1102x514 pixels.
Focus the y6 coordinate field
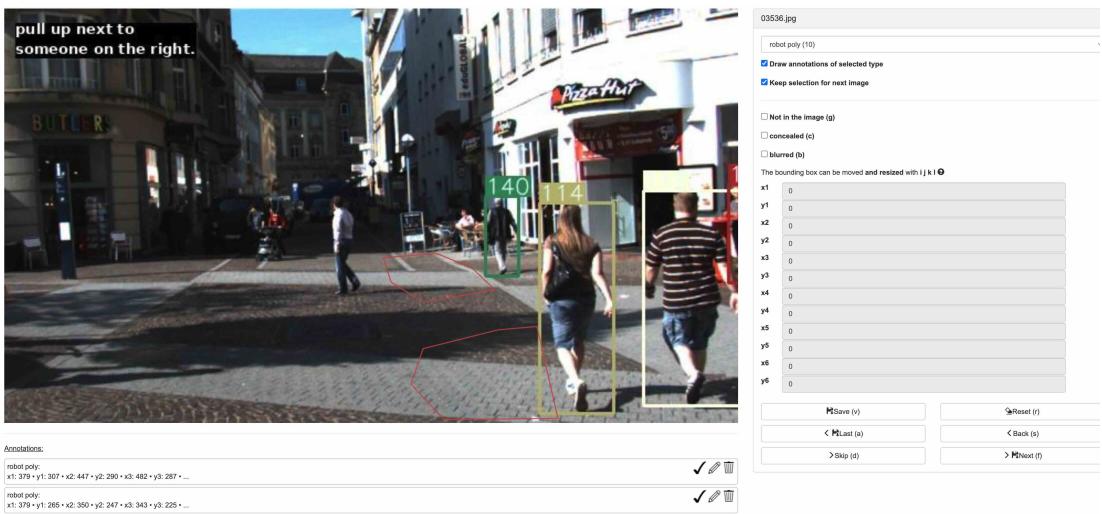click(x=923, y=384)
